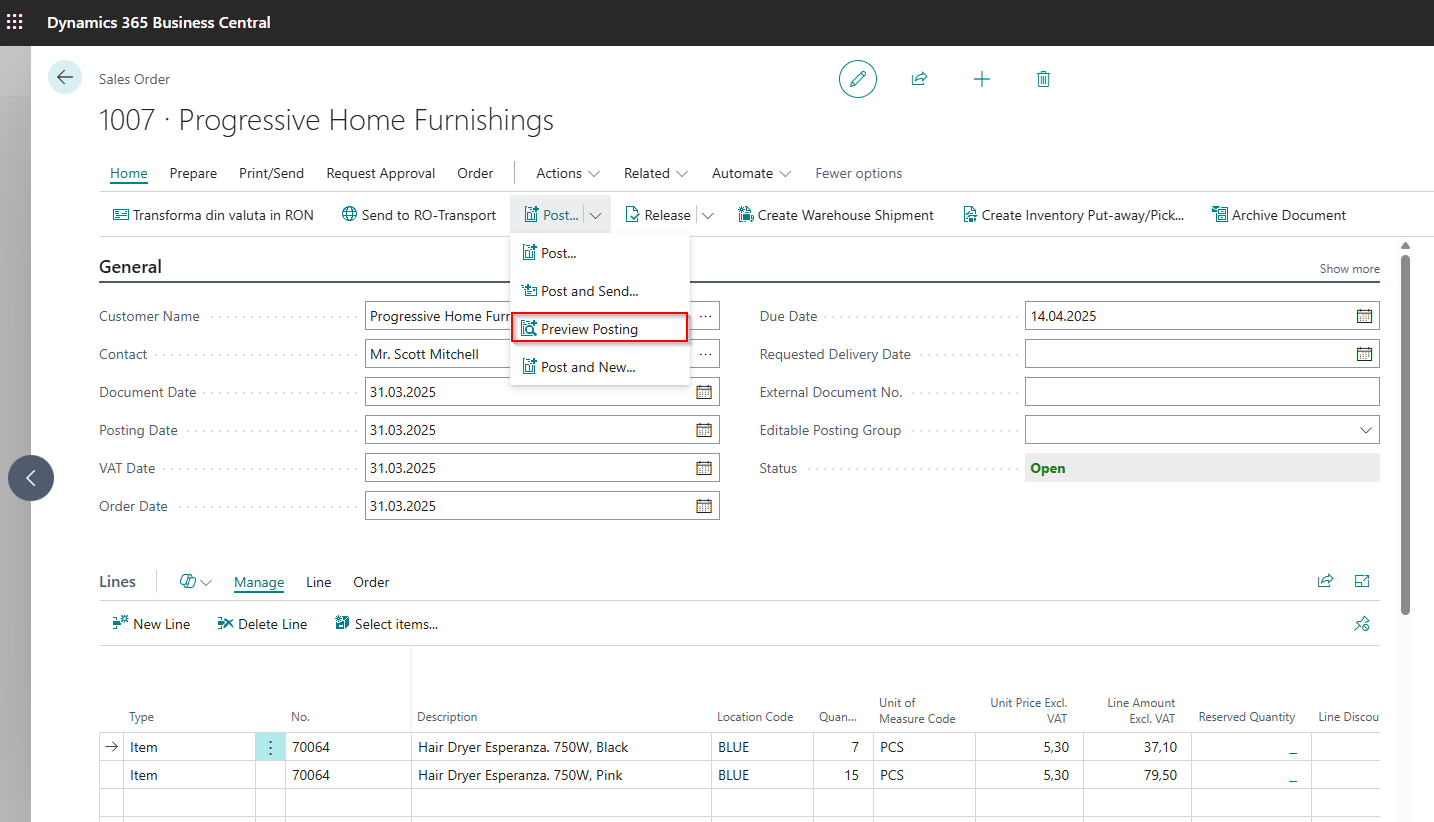Viewport: 1434px width, 822px height.
Task: Choose Preview Posting from the menu
Action: [599, 329]
